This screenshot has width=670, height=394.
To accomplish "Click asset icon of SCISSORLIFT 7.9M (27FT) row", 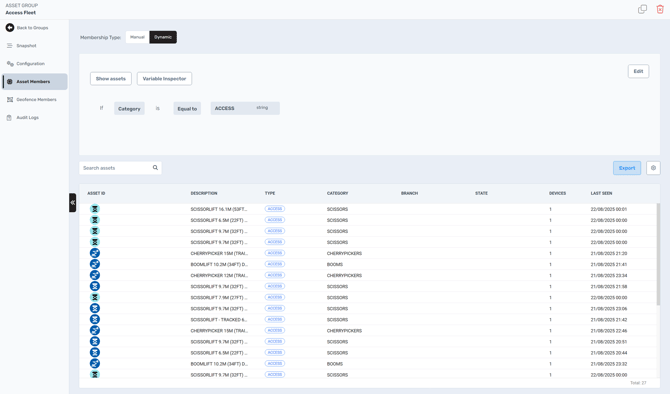I will point(95,297).
